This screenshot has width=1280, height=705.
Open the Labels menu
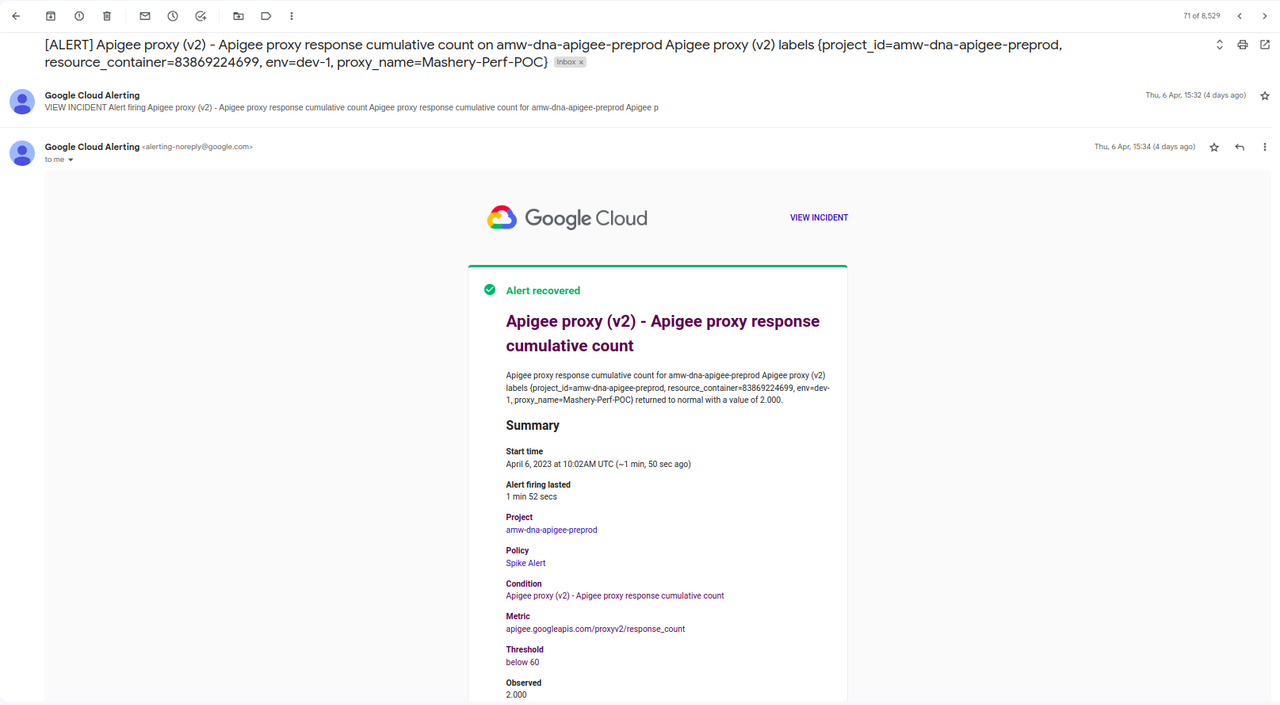266,16
